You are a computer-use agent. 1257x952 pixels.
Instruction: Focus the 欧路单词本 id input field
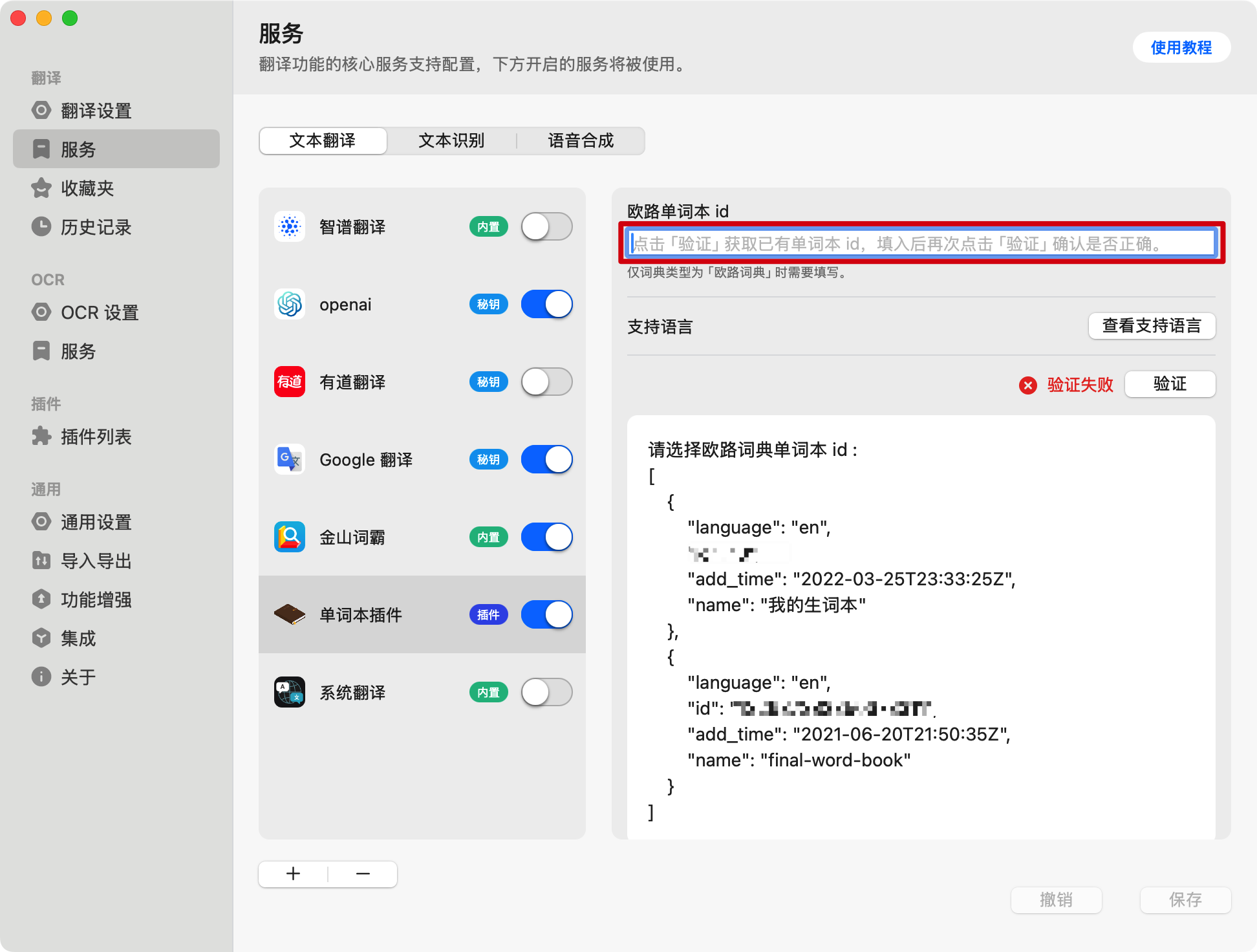tap(921, 244)
